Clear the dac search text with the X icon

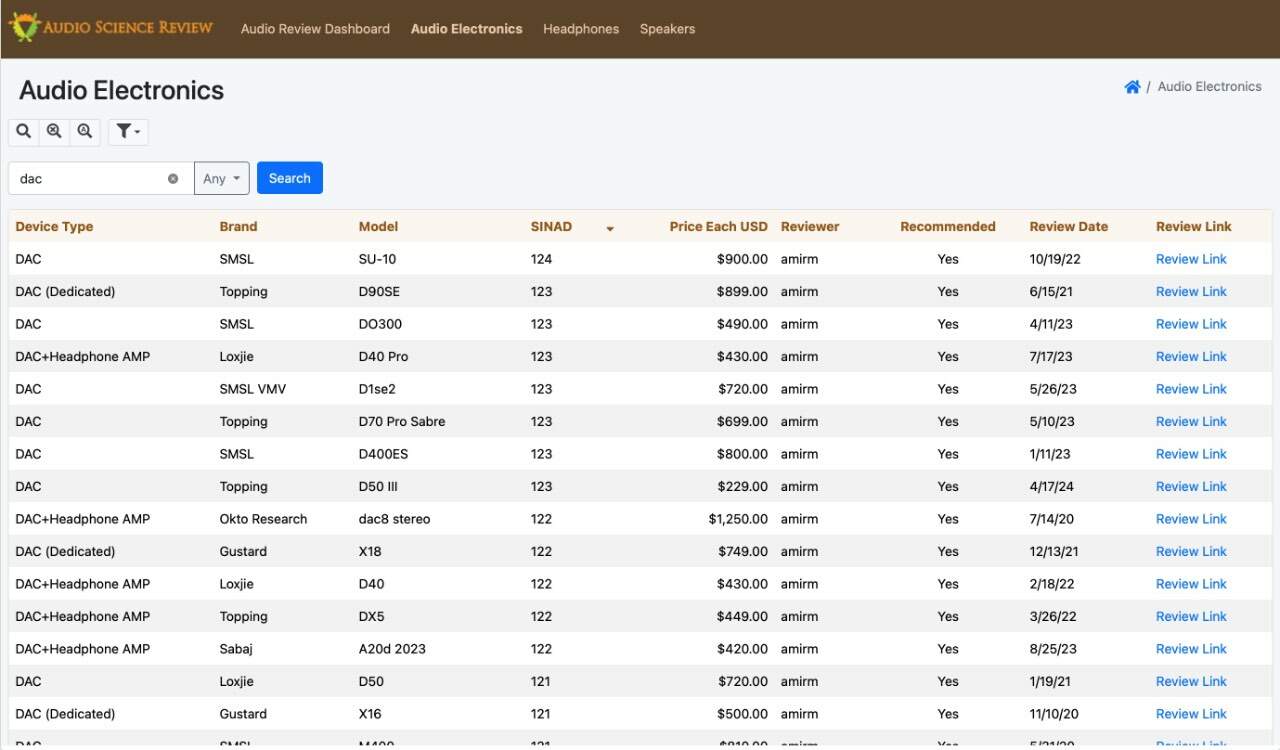click(x=173, y=178)
